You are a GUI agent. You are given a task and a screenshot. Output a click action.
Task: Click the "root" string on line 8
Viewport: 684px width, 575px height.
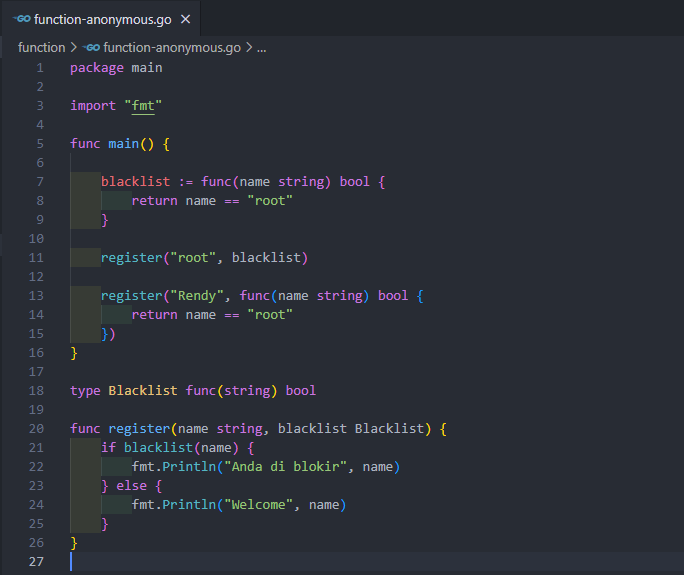pyautogui.click(x=270, y=201)
